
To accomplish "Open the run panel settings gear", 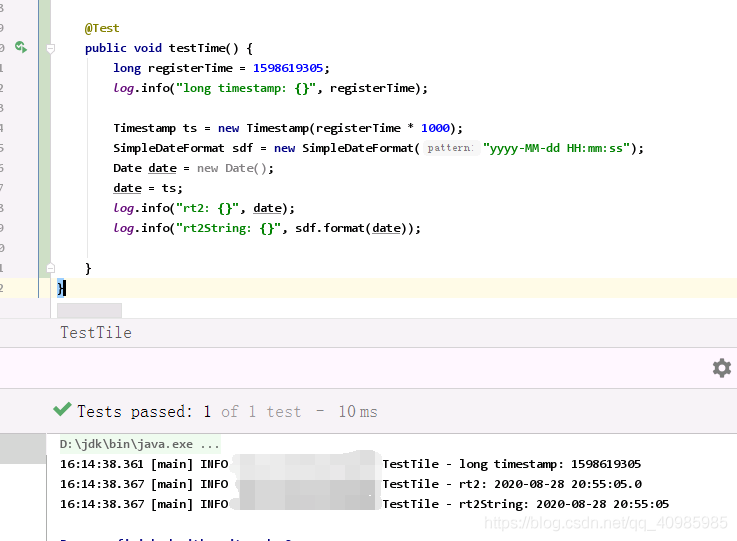I will pyautogui.click(x=721, y=368).
